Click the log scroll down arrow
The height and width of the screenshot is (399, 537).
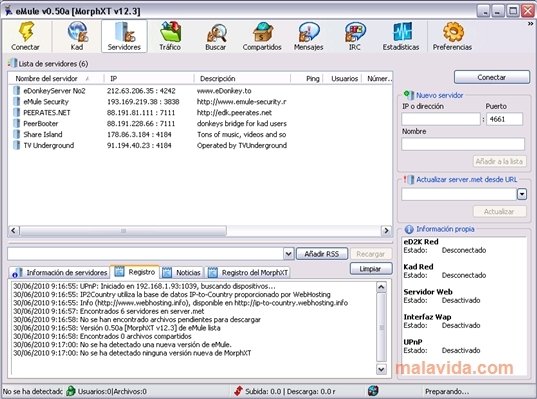[x=381, y=369]
